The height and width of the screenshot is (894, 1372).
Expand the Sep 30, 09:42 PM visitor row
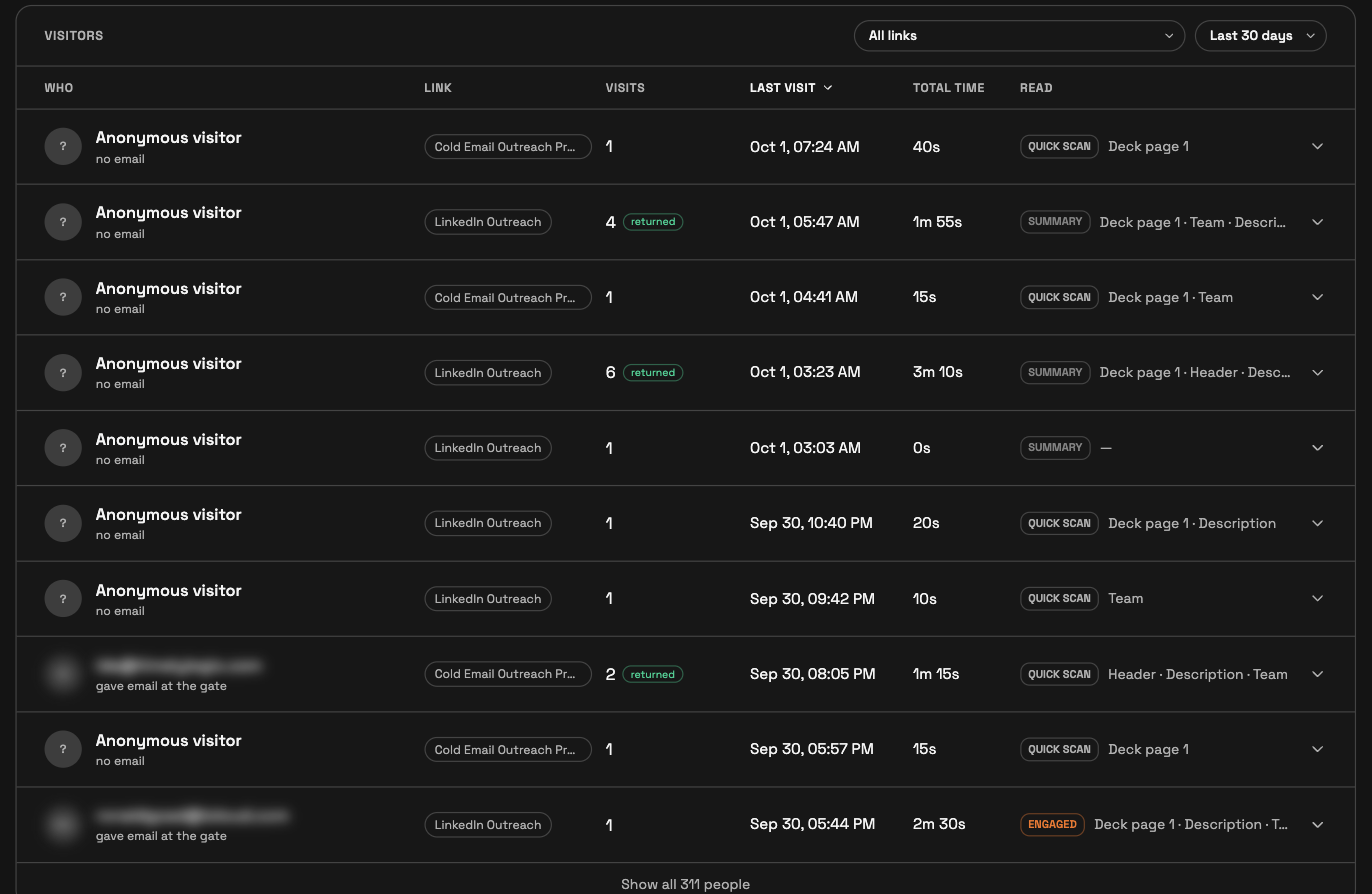tap(1317, 598)
